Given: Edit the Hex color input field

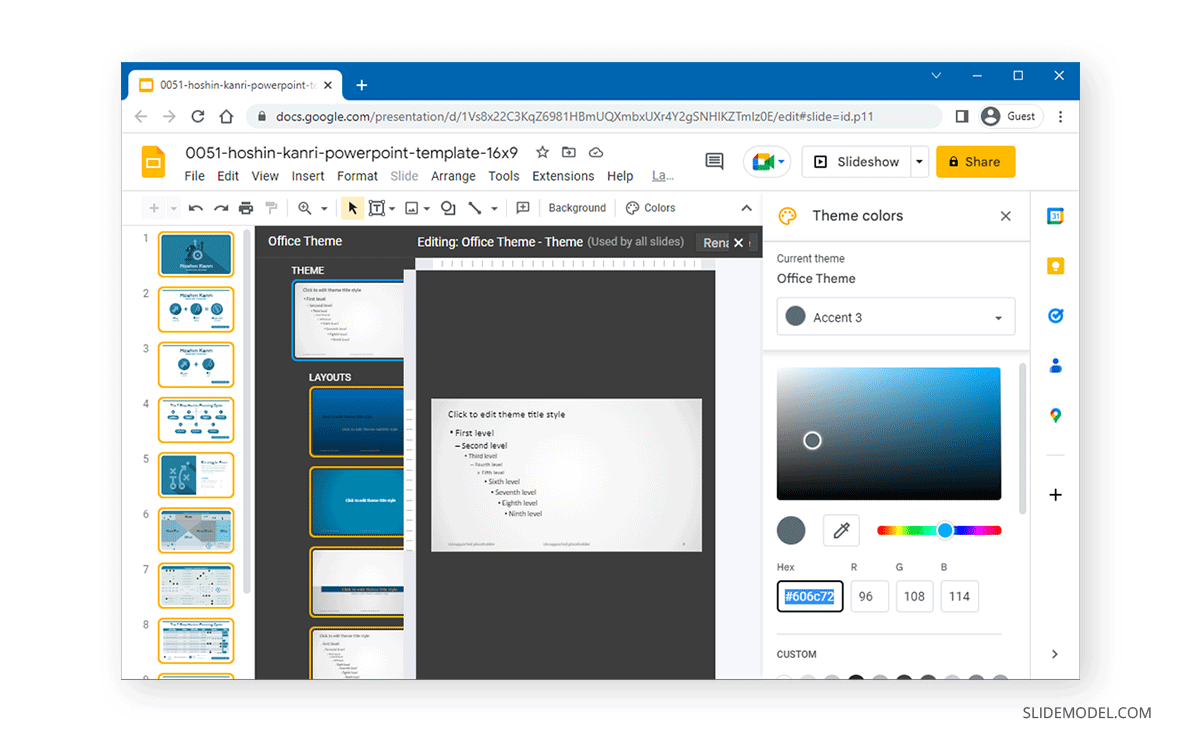Looking at the screenshot, I should pyautogui.click(x=810, y=596).
